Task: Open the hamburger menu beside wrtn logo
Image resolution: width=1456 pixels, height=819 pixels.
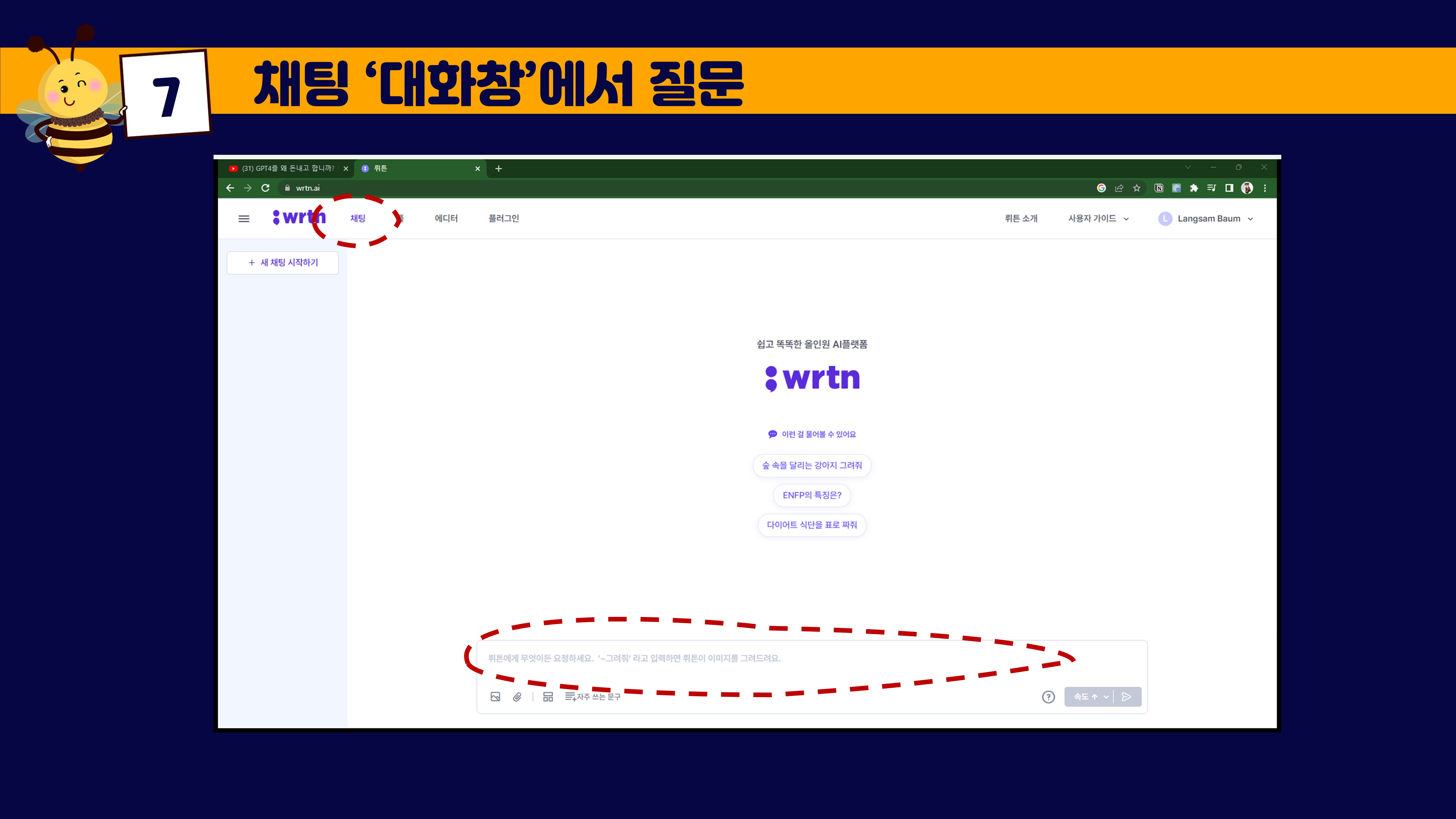Action: [244, 219]
